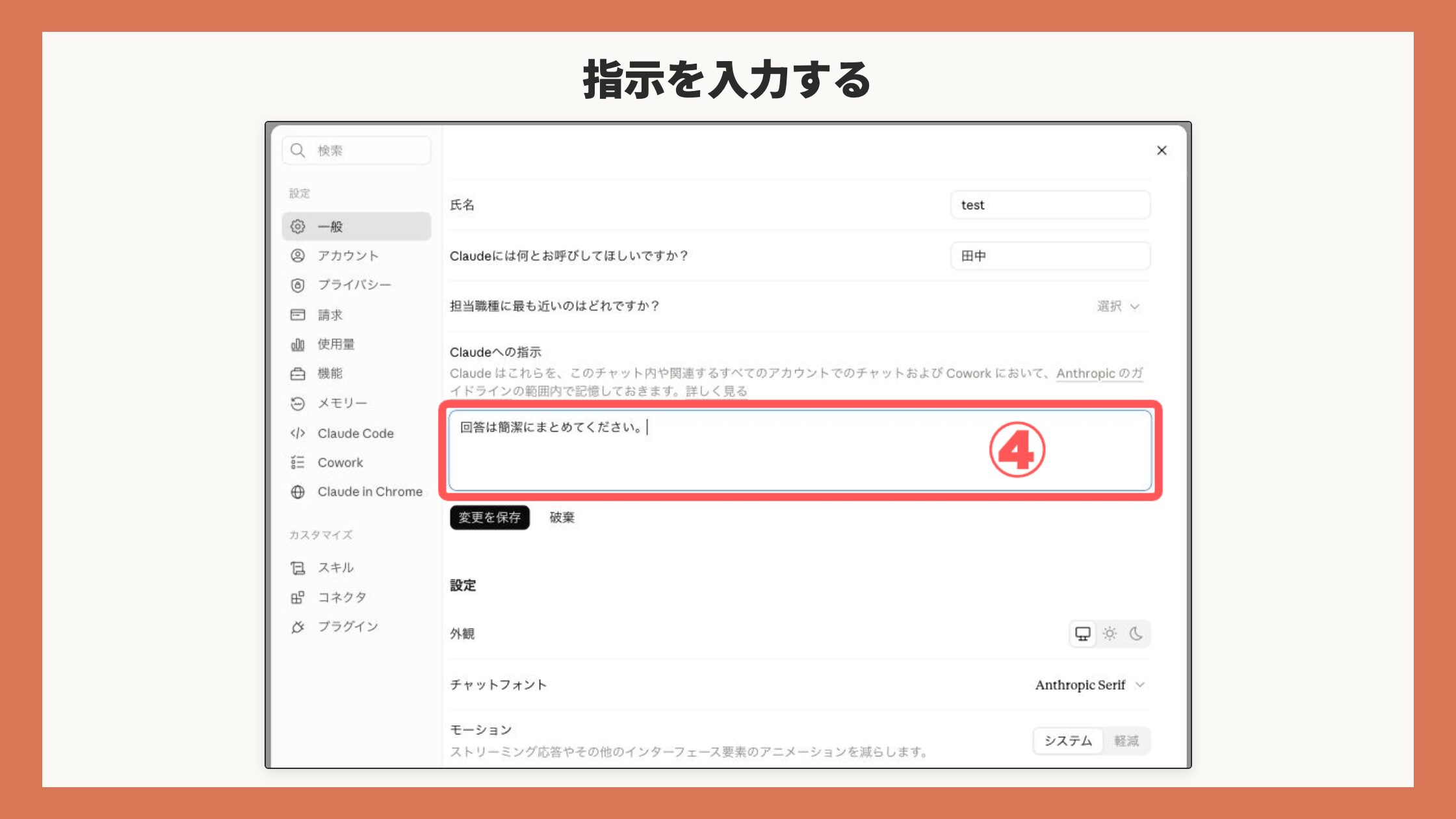Open コネクタ customization
The height and width of the screenshot is (819, 1456).
pos(356,597)
